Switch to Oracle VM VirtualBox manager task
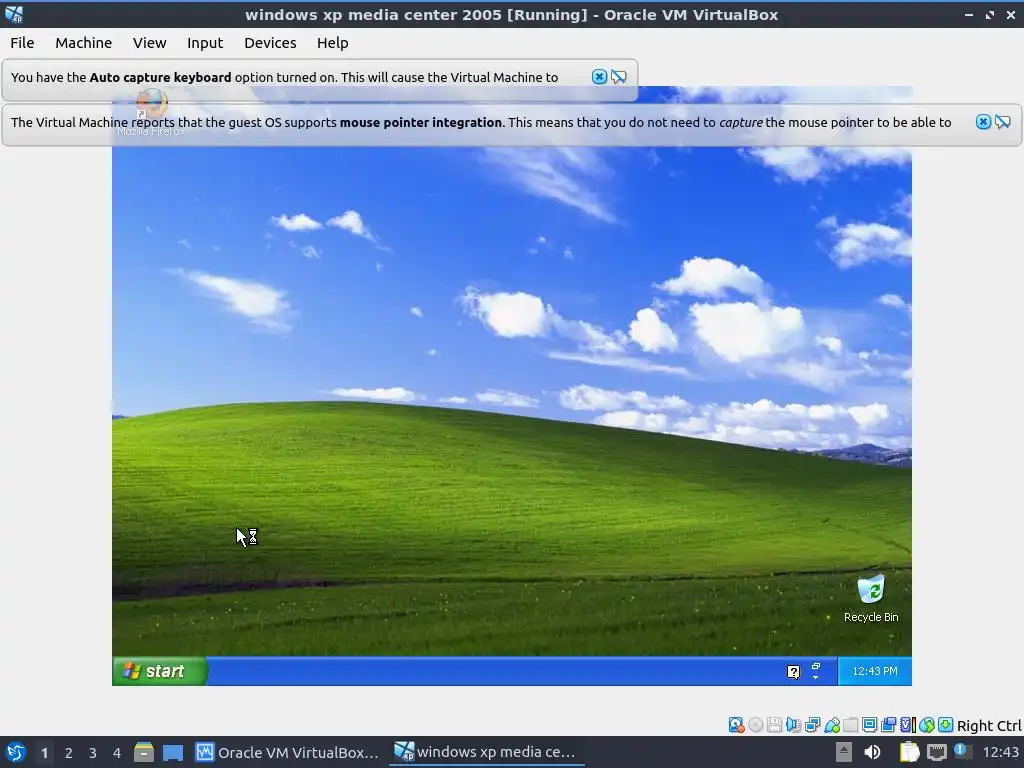 [287, 752]
